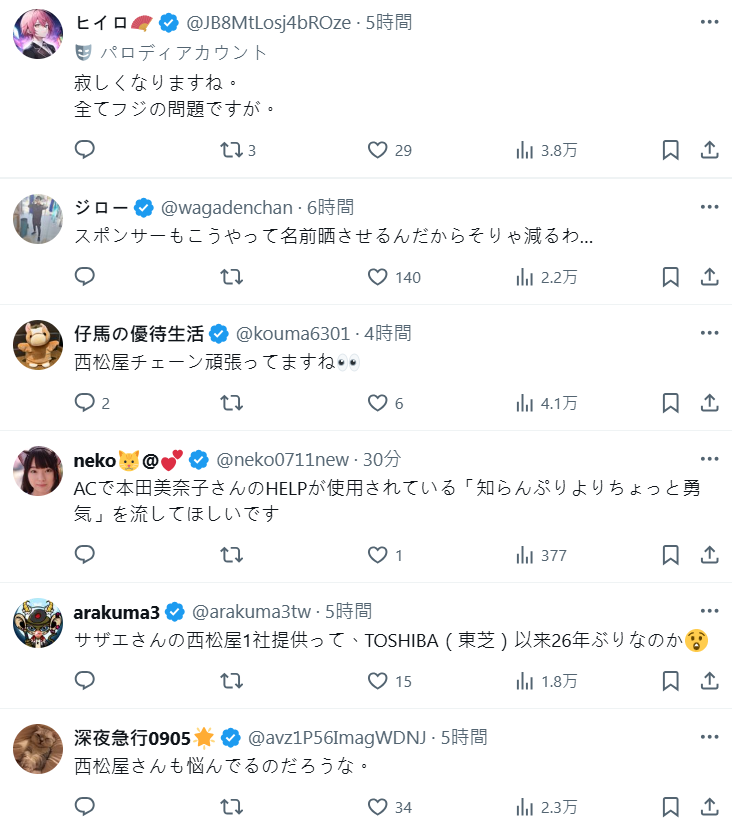The width and height of the screenshot is (732, 833).
Task: Click neko's profile avatar
Action: (38, 471)
